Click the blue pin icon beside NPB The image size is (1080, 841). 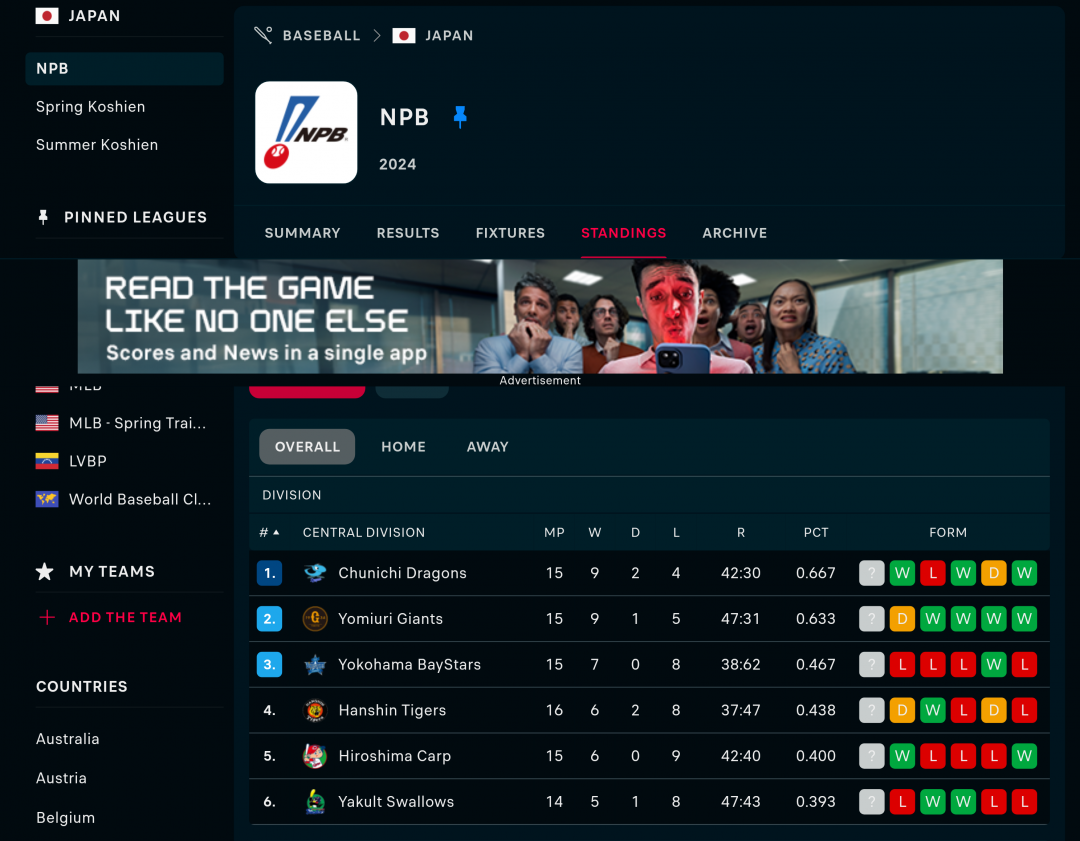pos(460,117)
